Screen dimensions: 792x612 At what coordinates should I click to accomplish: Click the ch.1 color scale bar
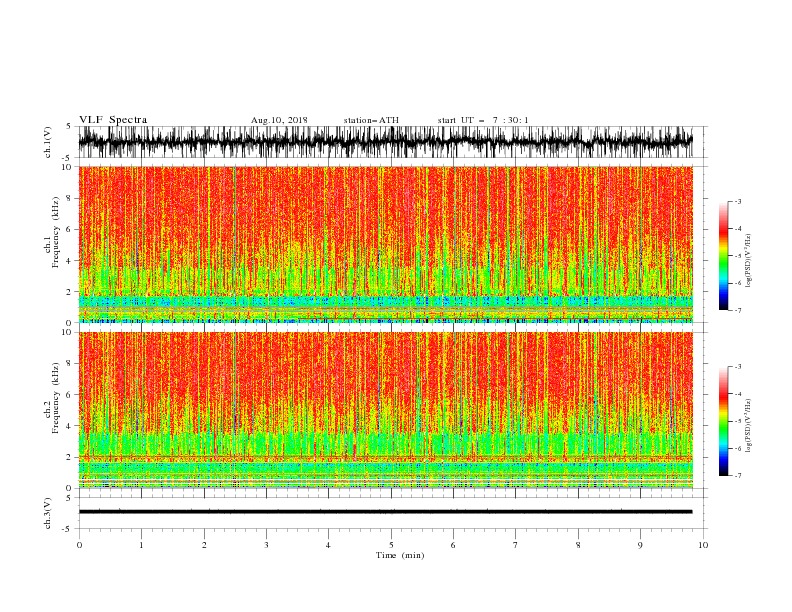tap(723, 256)
